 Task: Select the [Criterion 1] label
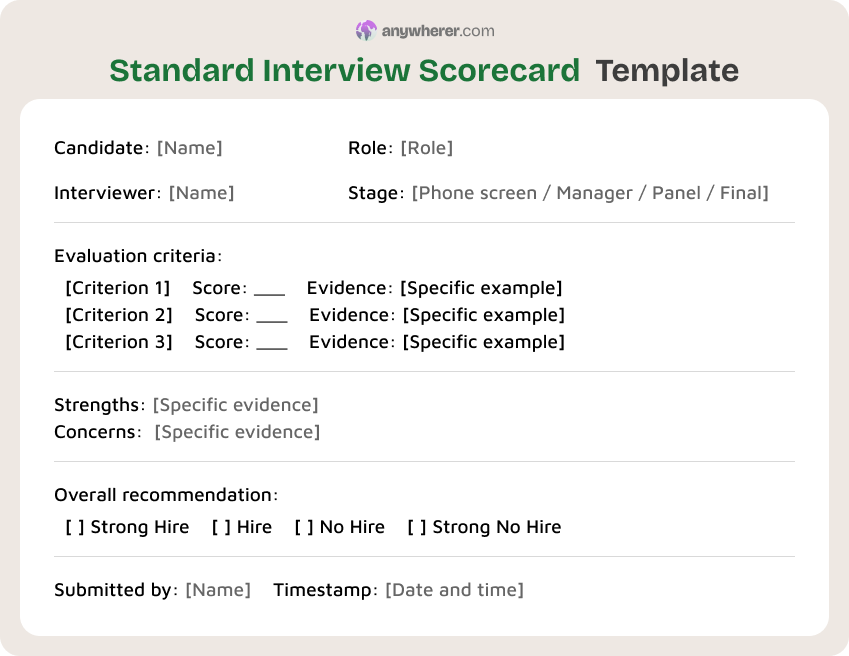point(117,288)
